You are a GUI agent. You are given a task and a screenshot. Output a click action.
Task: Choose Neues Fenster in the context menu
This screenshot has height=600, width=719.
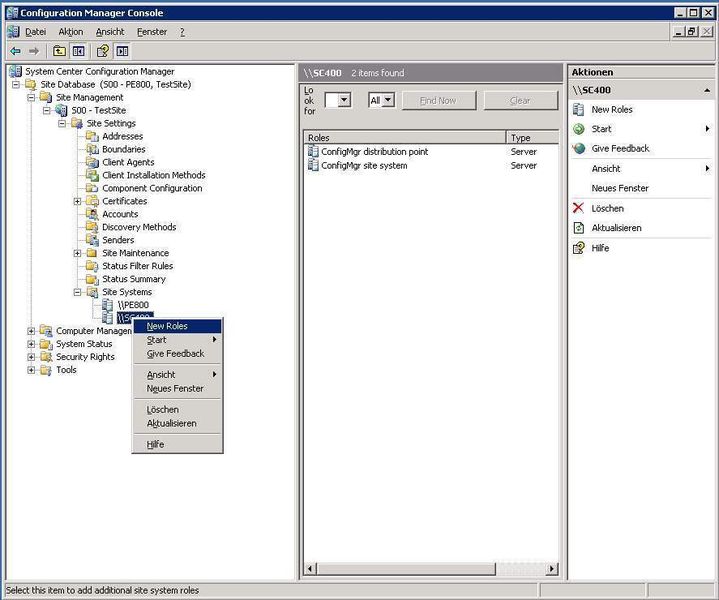(177, 389)
